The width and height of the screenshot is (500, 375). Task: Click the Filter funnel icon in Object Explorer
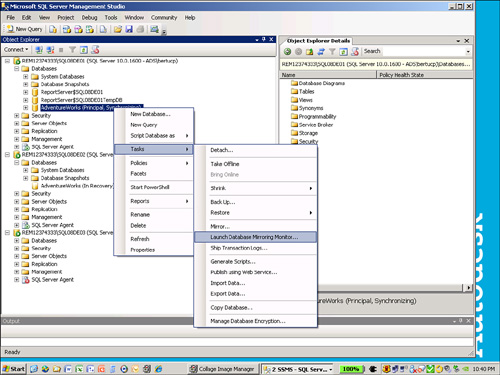point(72,50)
